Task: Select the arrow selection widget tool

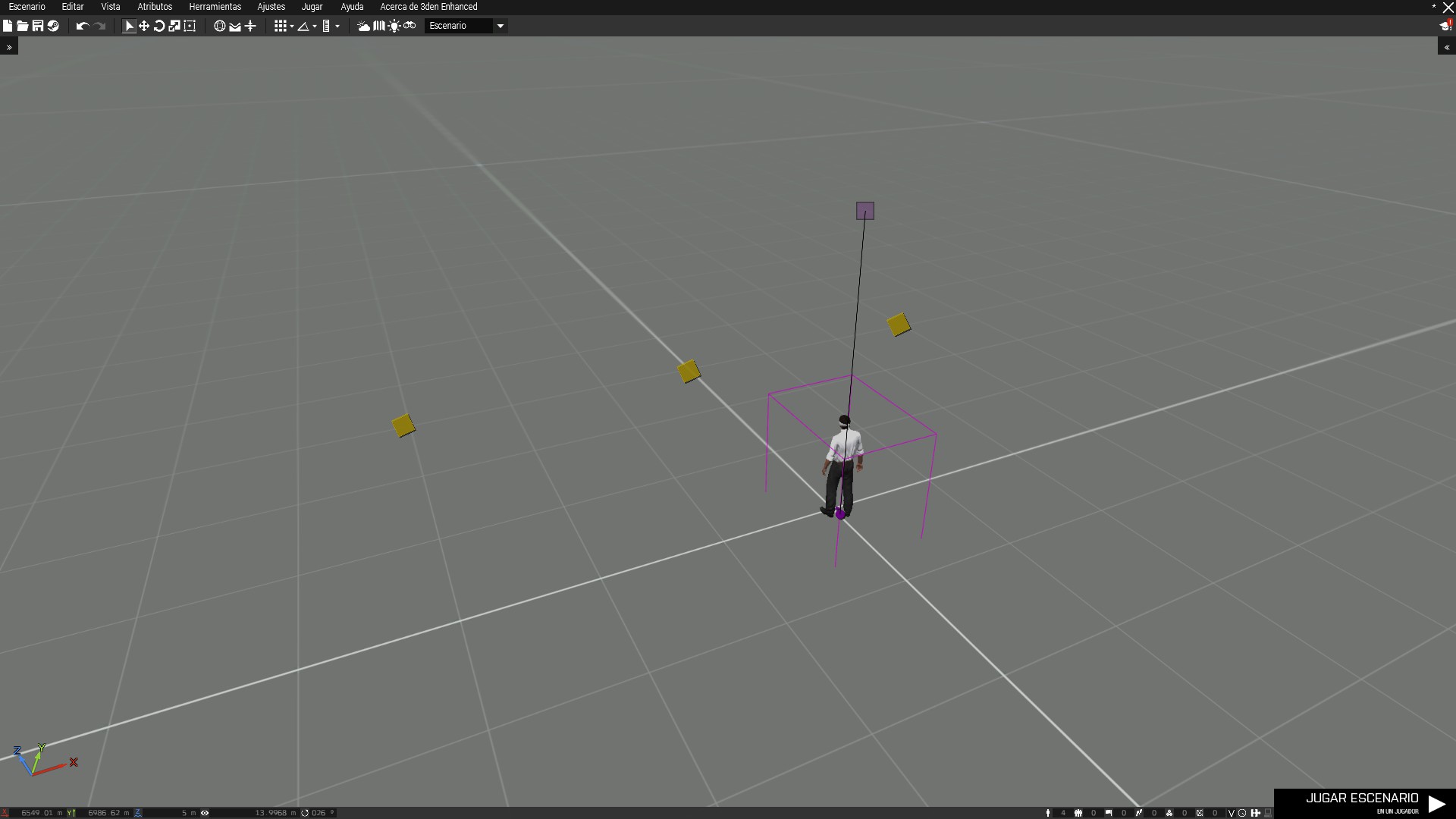Action: tap(129, 26)
